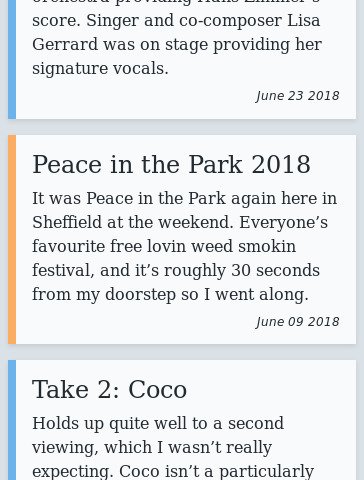Click the blue stripe on the Lisa Gerrard card
The height and width of the screenshot is (480, 364).
(12, 59)
